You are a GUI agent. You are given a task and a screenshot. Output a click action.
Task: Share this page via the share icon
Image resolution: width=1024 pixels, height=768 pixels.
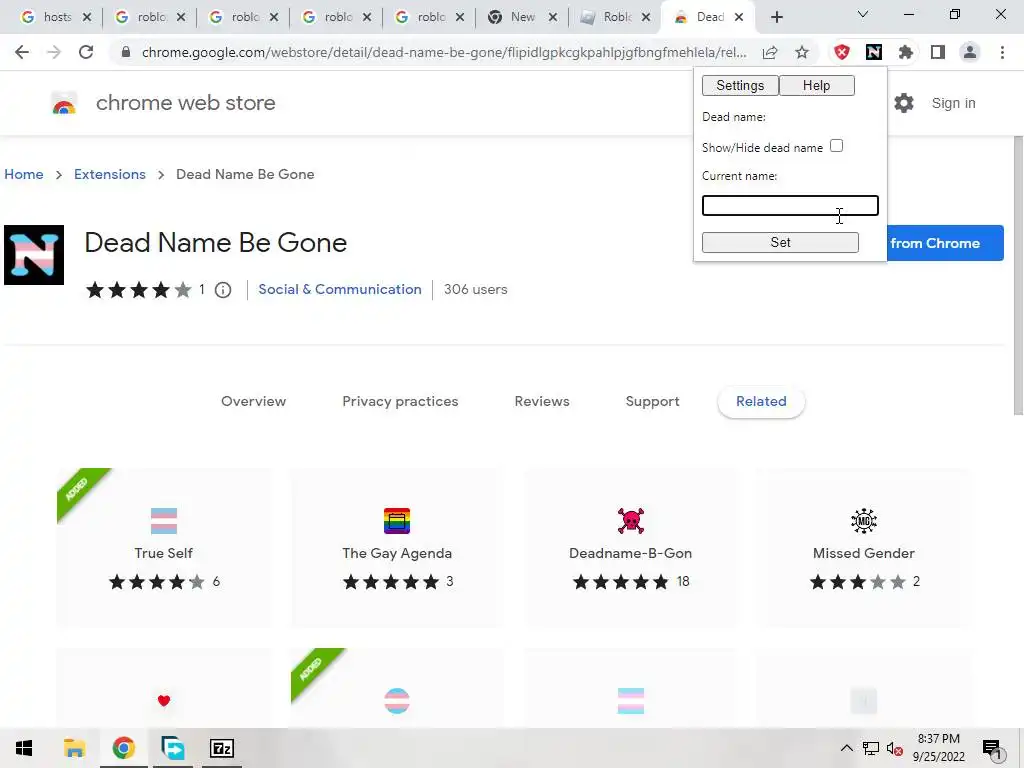(770, 52)
